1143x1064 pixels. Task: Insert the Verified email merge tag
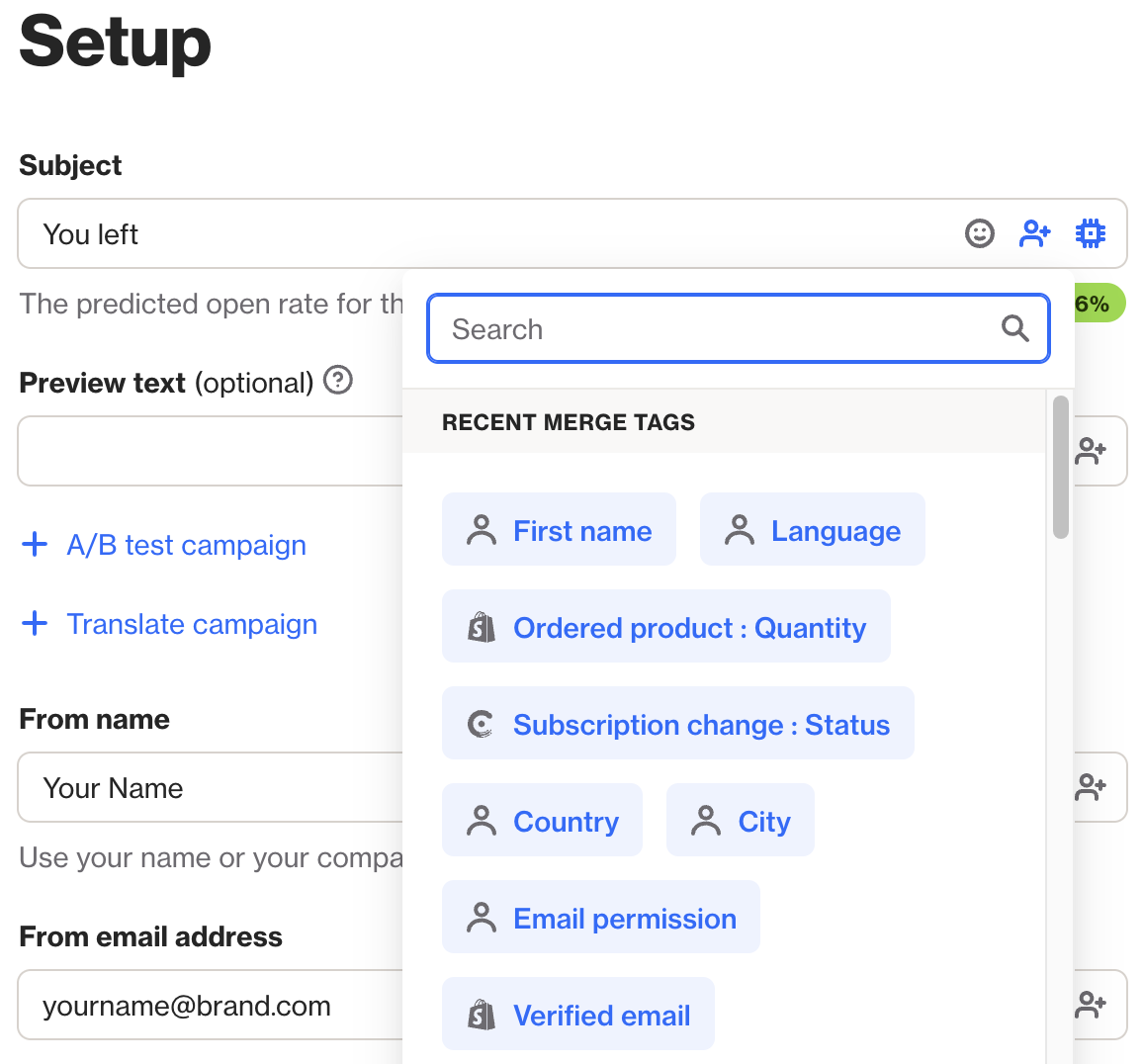point(578,1015)
